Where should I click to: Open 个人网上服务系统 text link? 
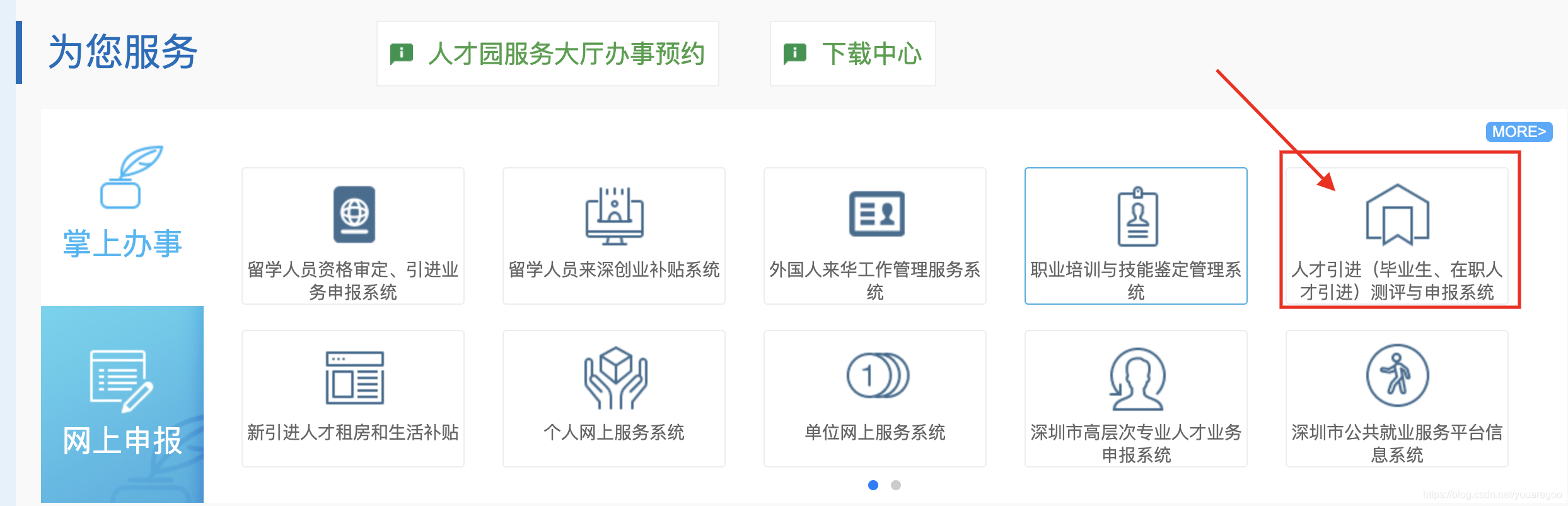614,433
